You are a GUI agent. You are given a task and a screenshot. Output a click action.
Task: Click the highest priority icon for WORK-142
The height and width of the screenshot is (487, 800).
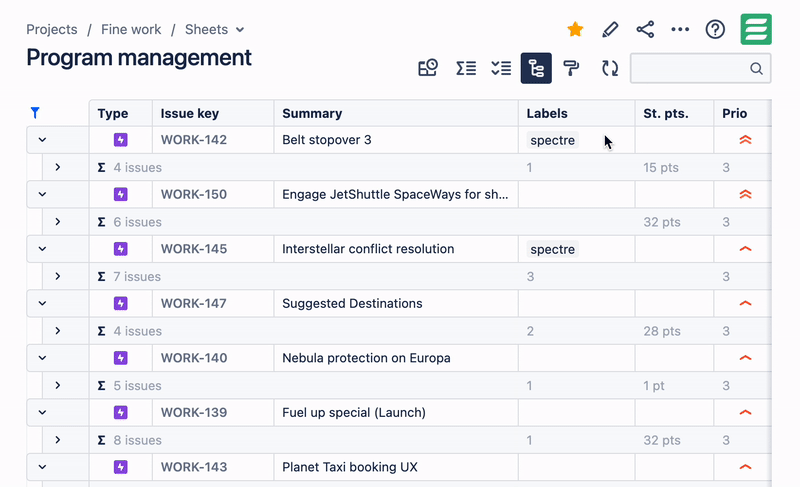(745, 140)
